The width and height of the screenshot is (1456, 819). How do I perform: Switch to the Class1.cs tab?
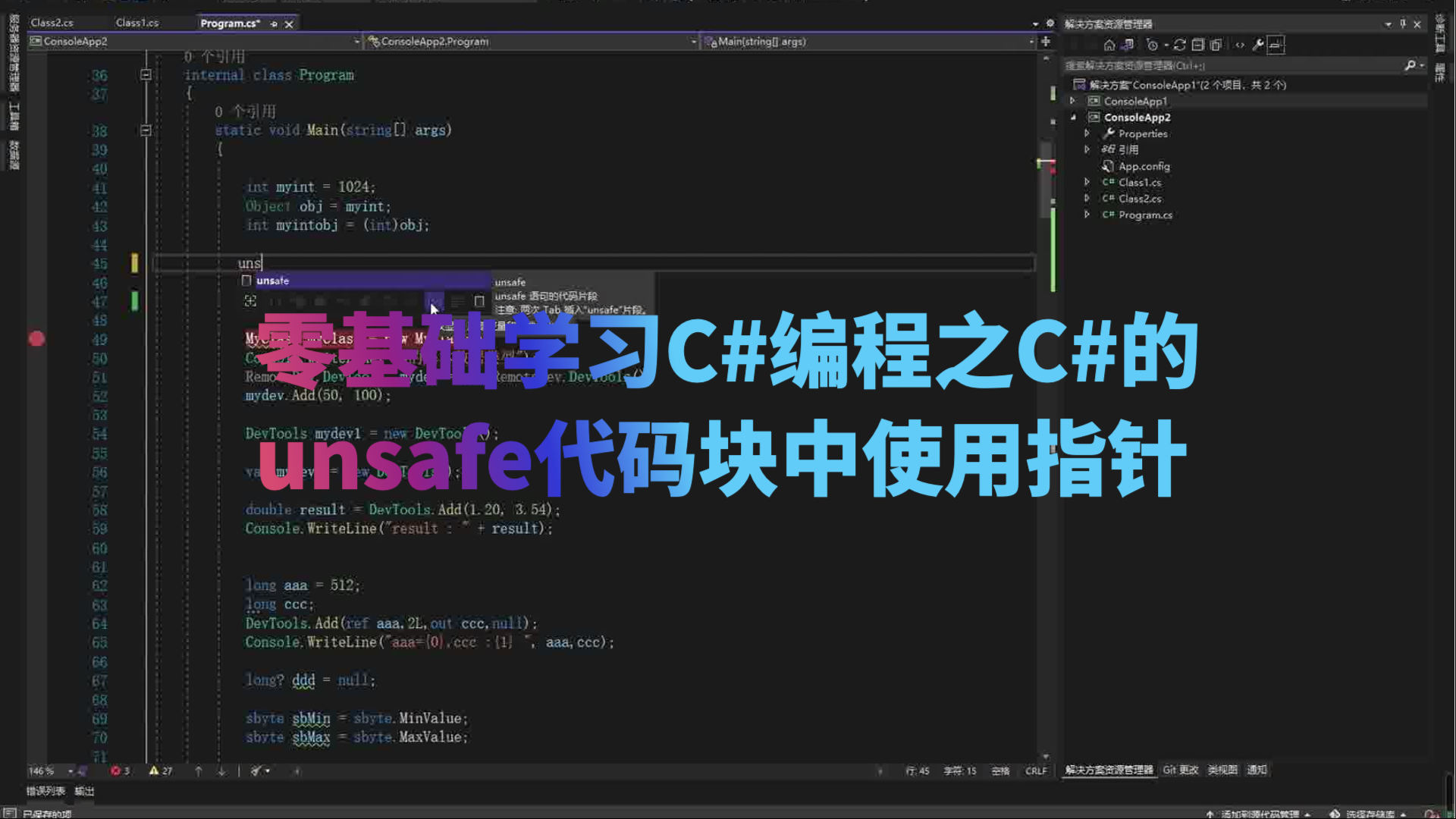pos(136,23)
